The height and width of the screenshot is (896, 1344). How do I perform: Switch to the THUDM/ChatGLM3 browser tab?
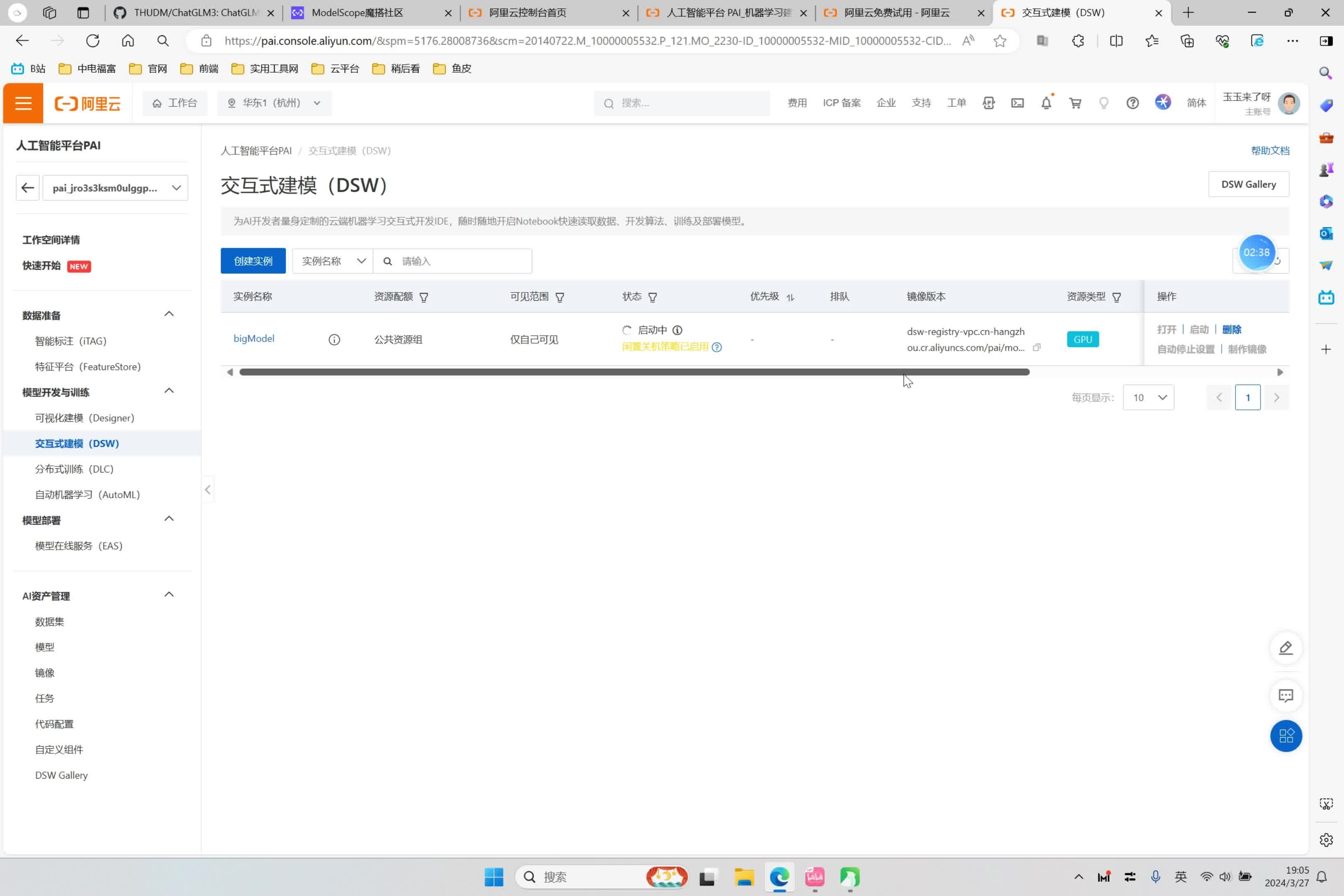coord(194,12)
